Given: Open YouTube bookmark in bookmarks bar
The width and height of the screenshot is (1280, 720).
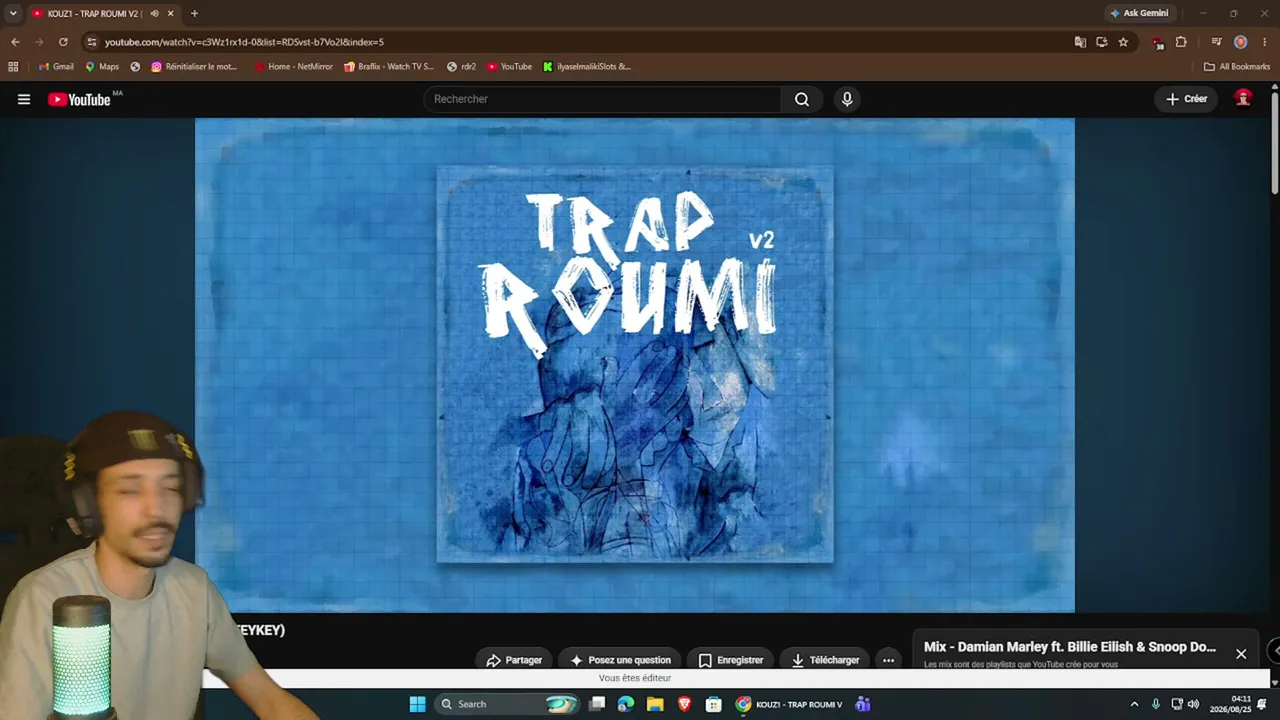Looking at the screenshot, I should point(510,67).
